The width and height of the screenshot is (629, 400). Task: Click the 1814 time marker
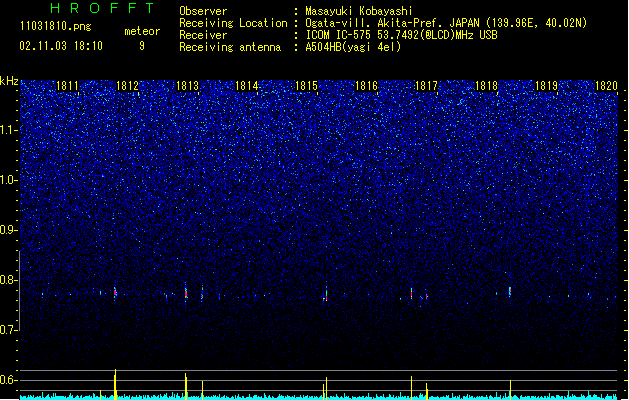click(x=246, y=86)
